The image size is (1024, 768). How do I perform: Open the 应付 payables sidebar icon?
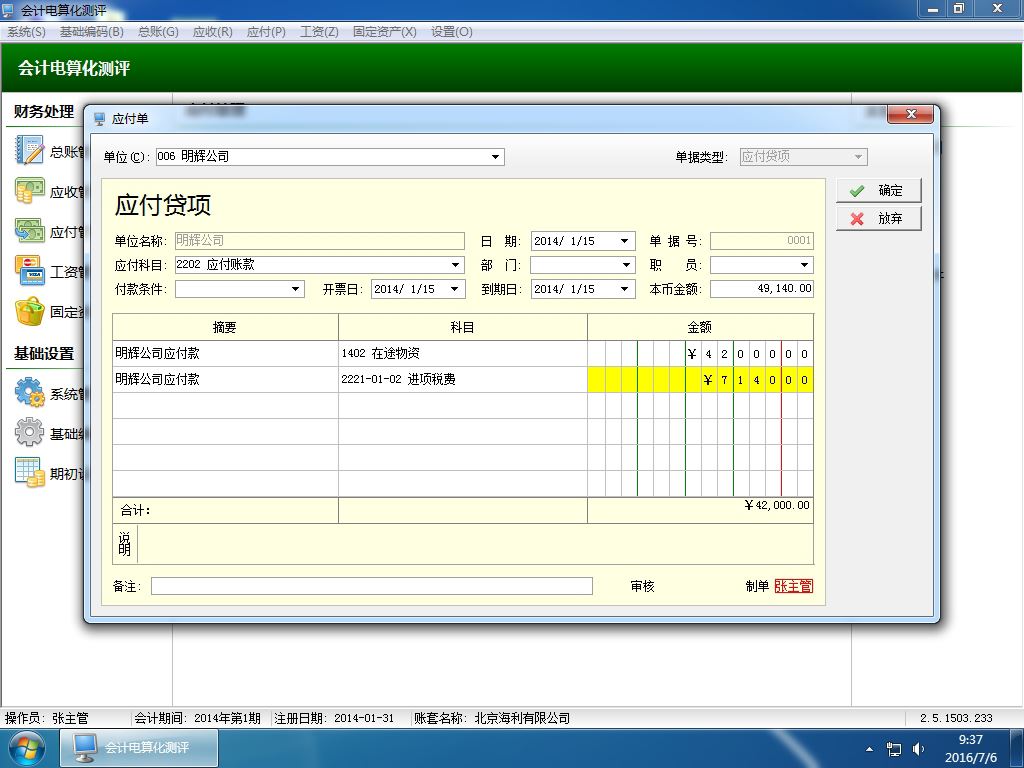pos(29,231)
